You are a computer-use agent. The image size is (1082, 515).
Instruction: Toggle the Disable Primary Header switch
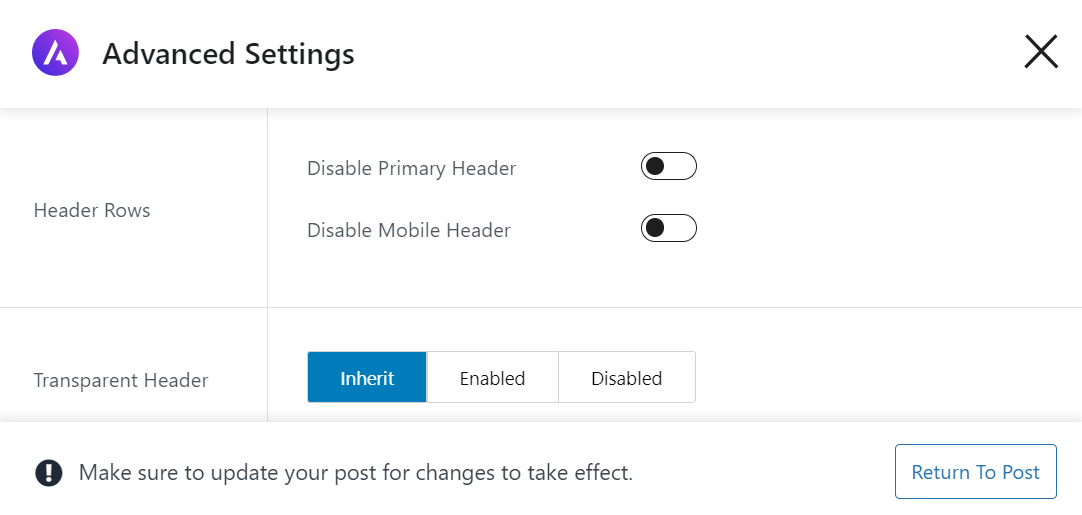click(x=668, y=167)
